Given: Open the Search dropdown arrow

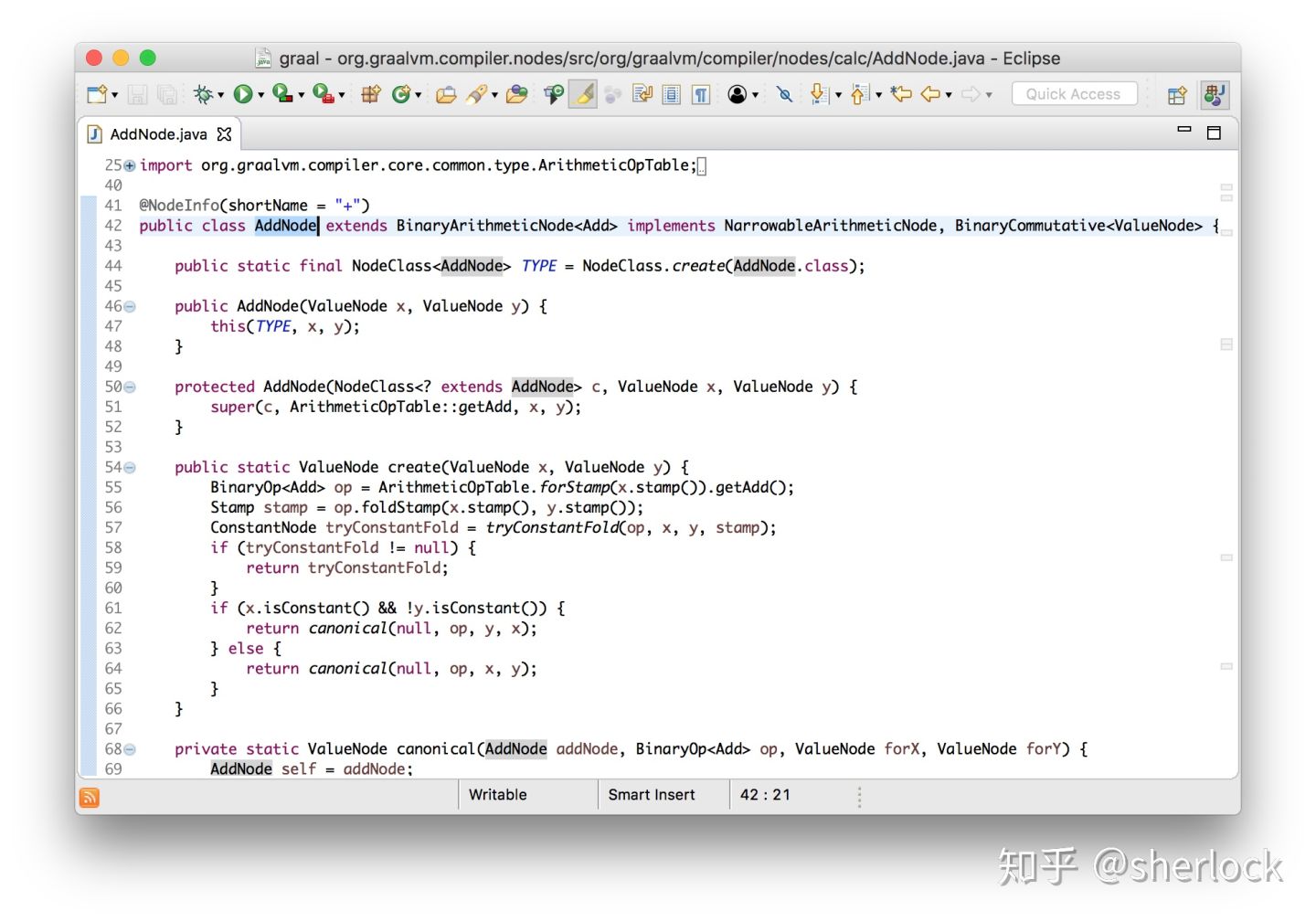Looking at the screenshot, I should [x=494, y=95].
